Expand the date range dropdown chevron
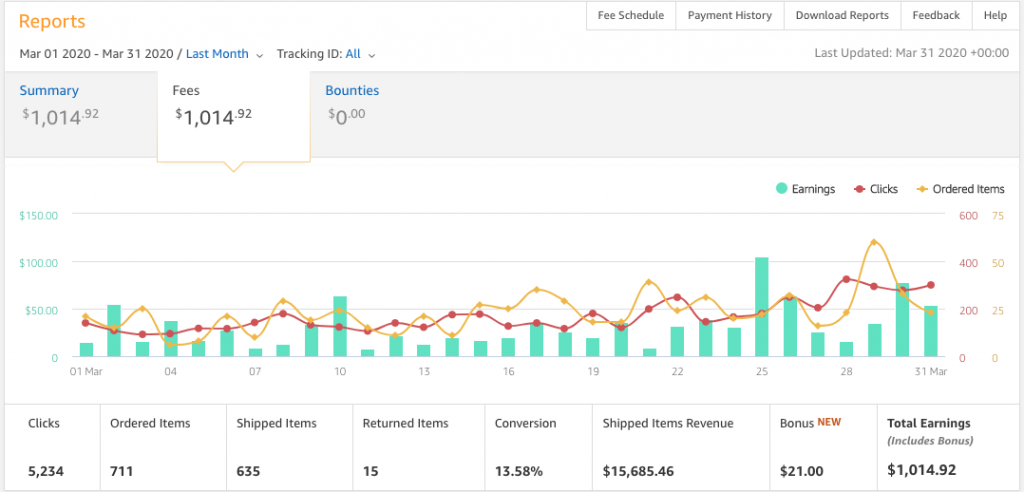Viewport: 1024px width, 492px height. click(x=260, y=55)
